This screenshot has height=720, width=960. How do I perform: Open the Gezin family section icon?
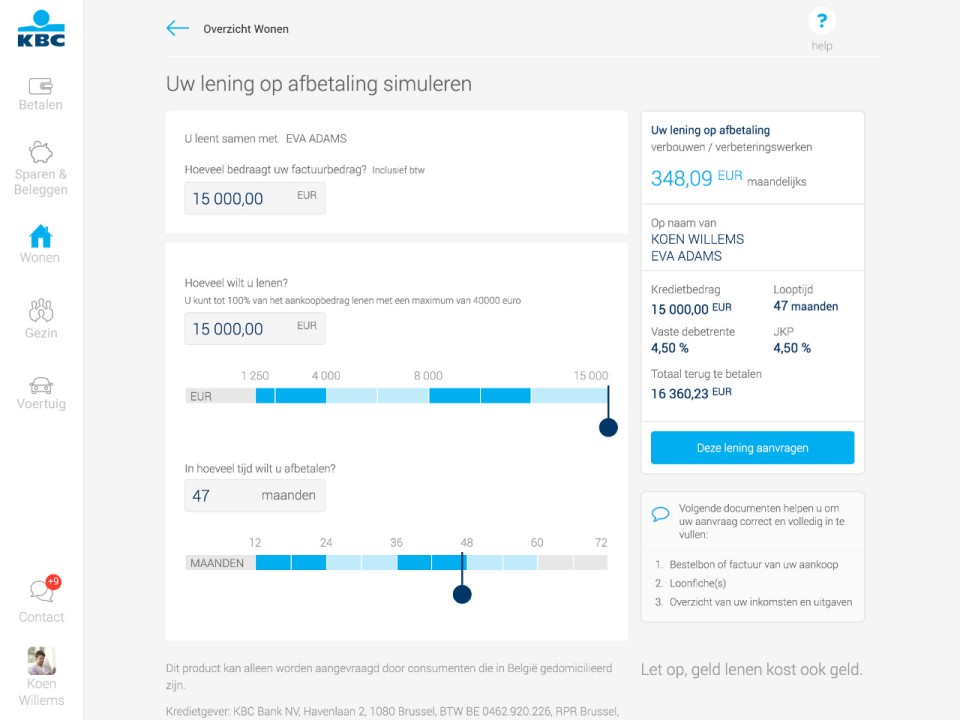[x=40, y=311]
